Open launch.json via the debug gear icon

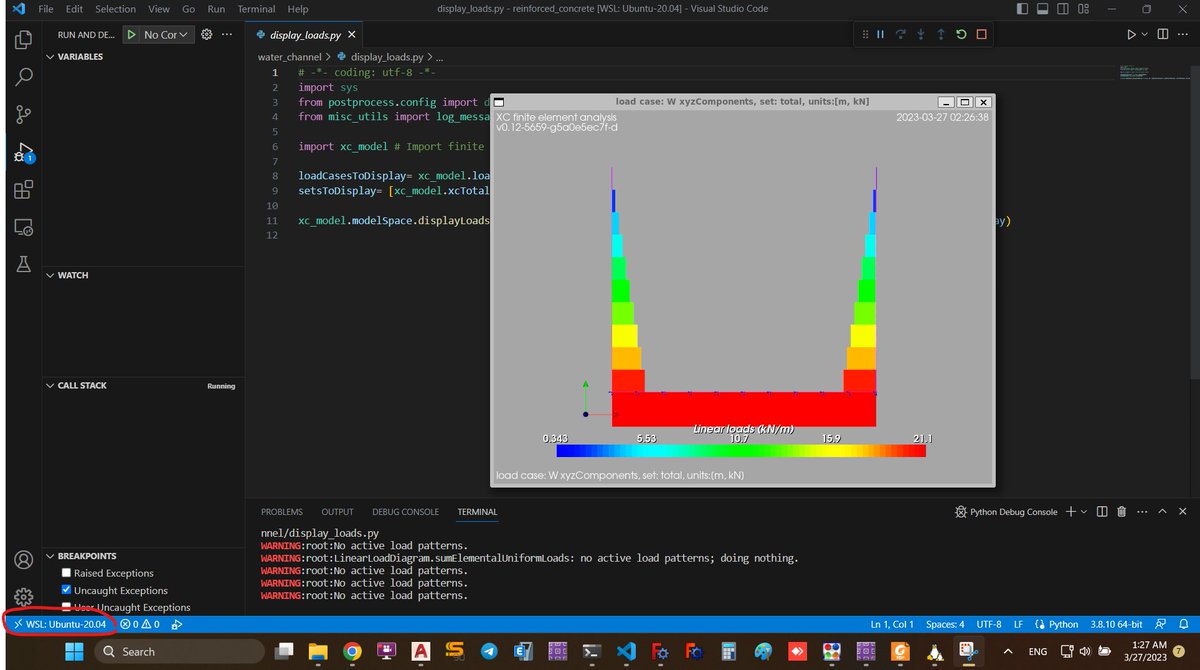point(207,34)
